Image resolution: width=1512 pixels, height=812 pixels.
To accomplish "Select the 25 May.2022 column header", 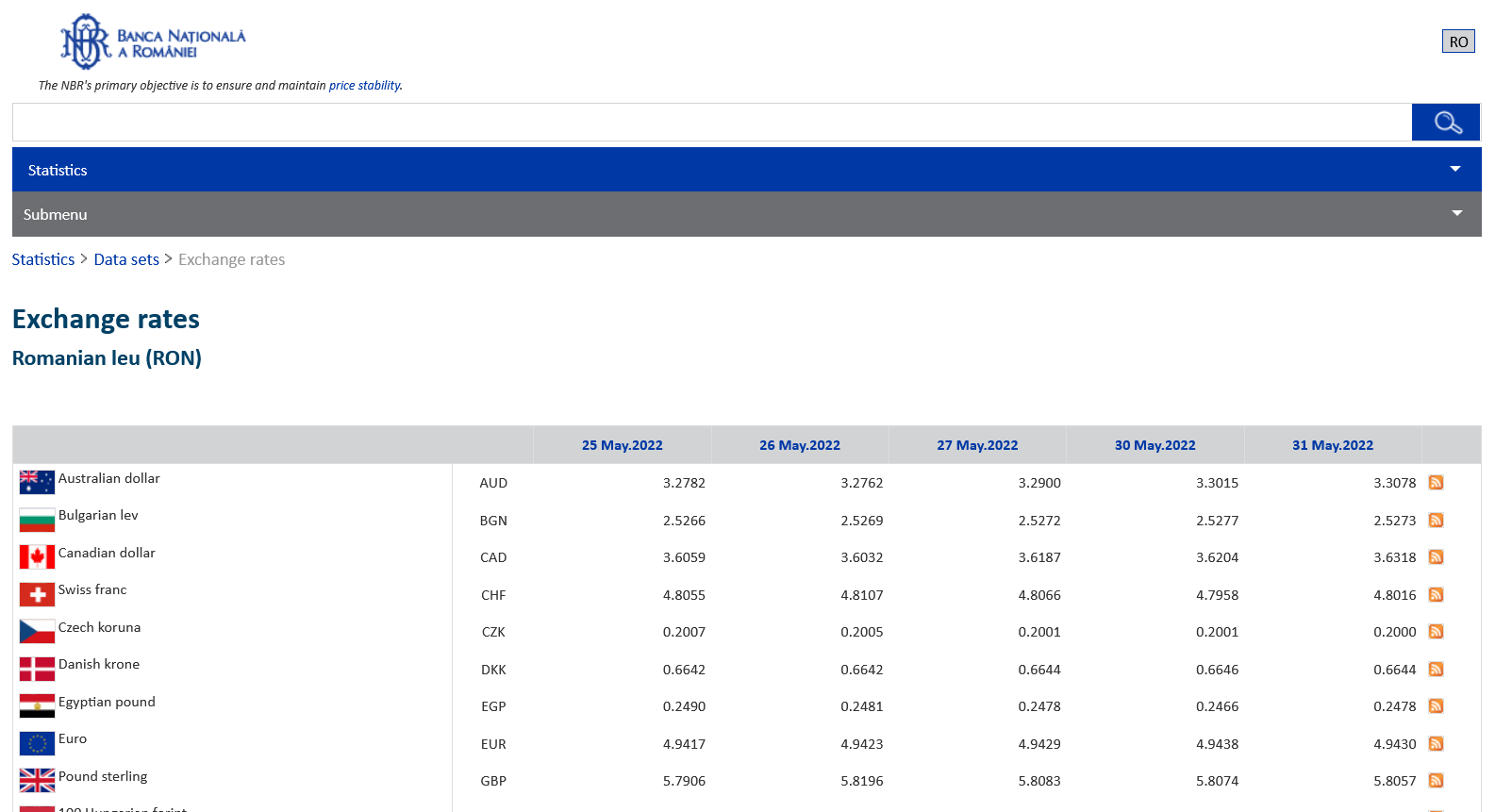I will click(x=622, y=445).
